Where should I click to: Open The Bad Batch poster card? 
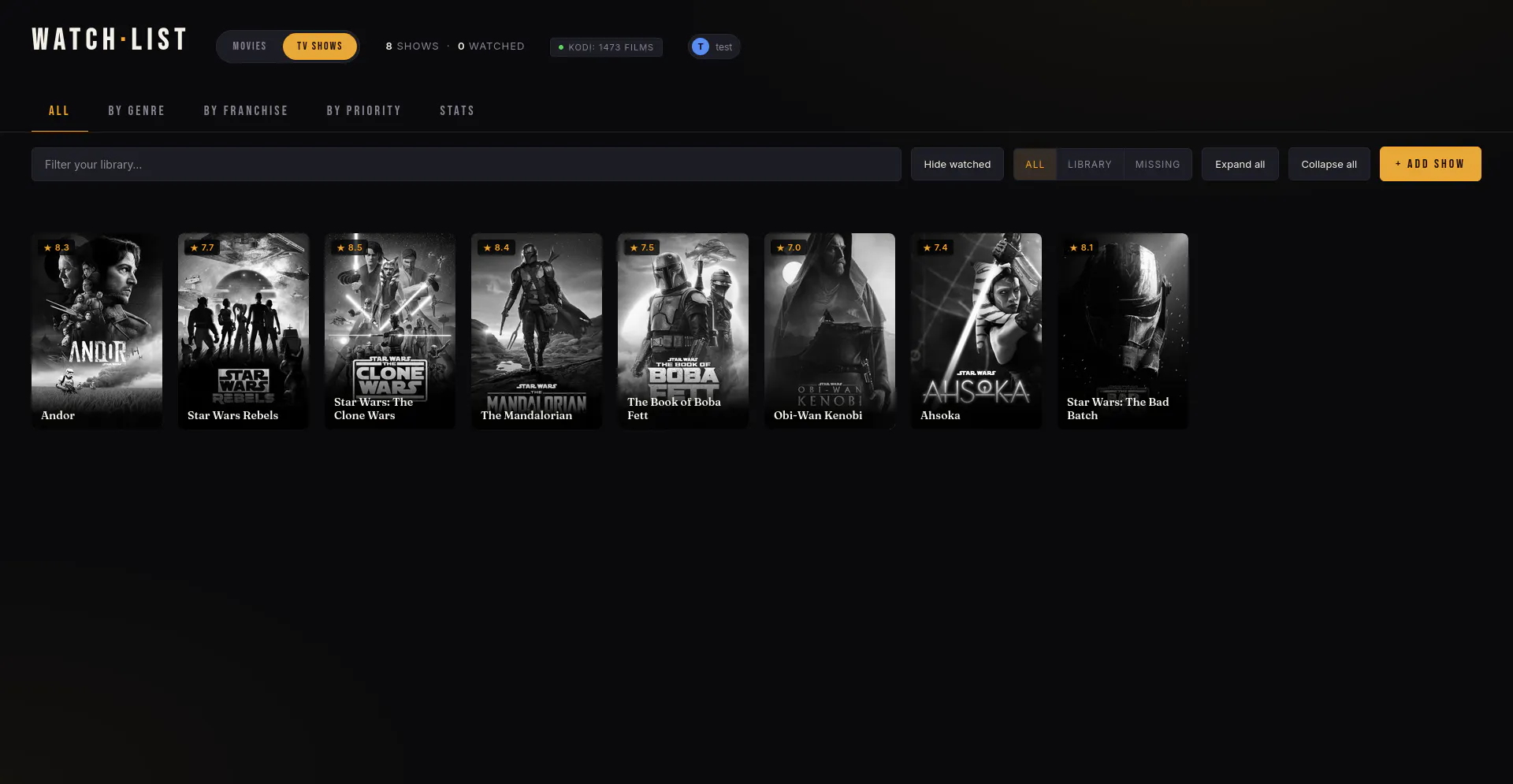click(x=1123, y=331)
